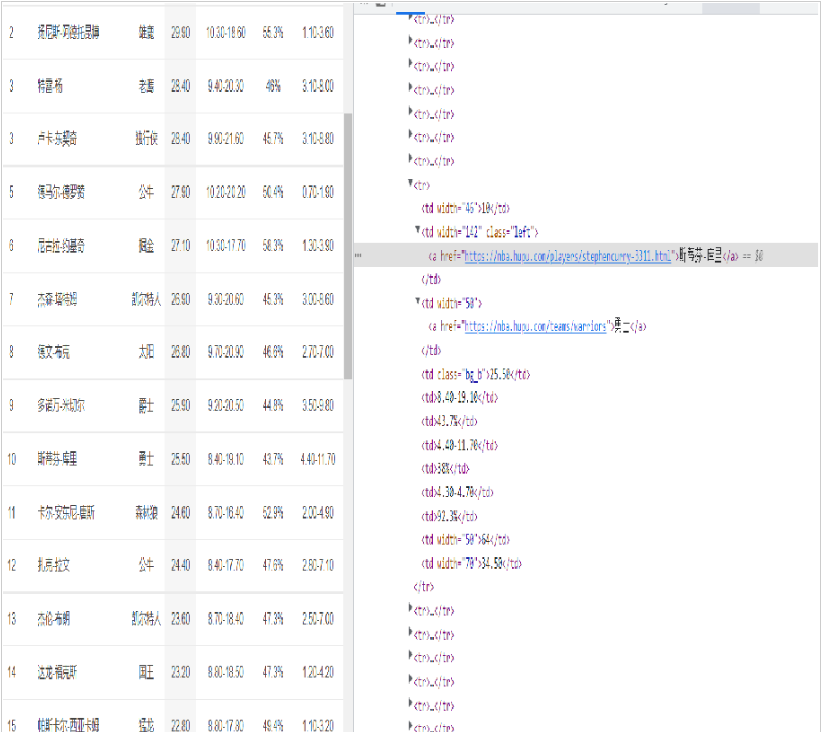Viewport: 821px width, 732px height.
Task: Open player link 扬尼斯-阿德托昆博
Action: (x=68, y=32)
